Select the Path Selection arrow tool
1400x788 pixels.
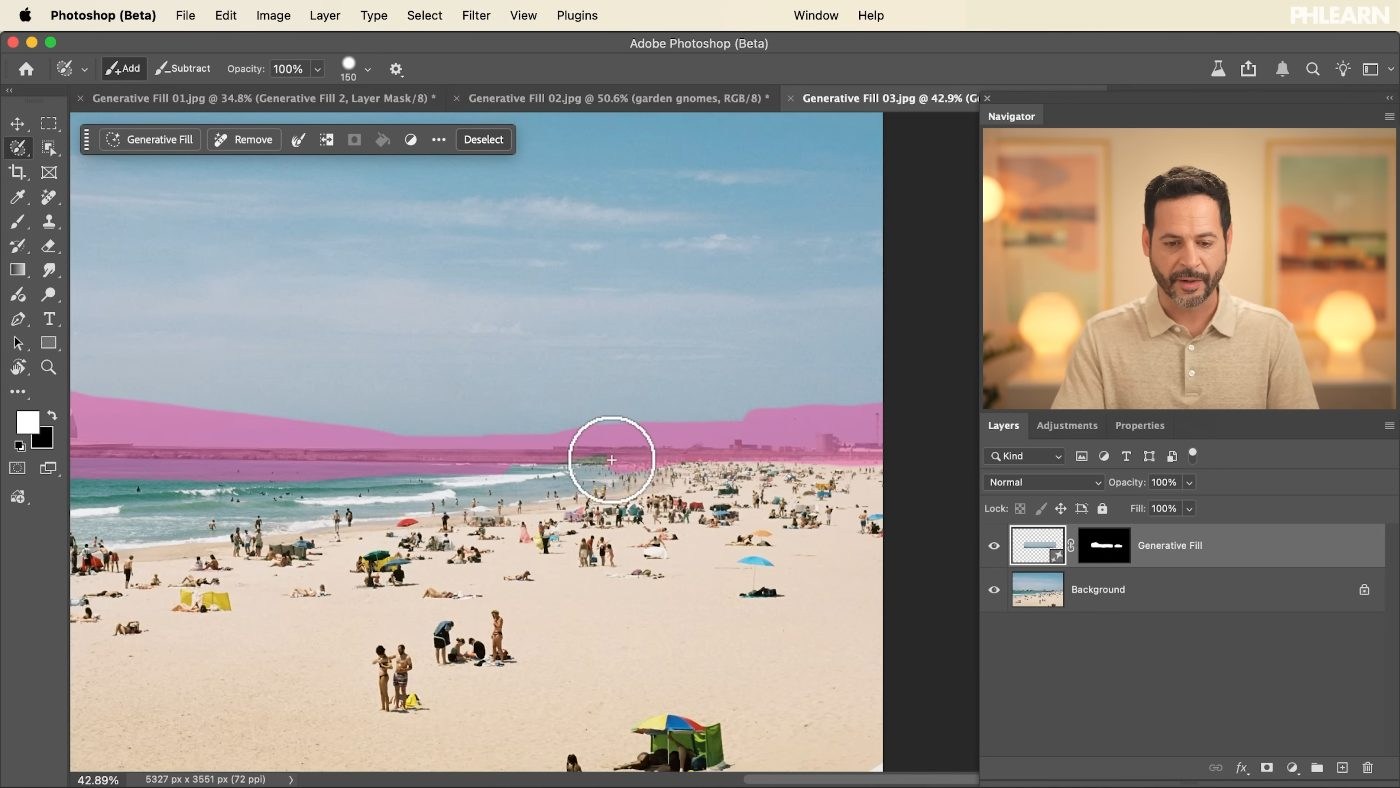click(x=18, y=343)
